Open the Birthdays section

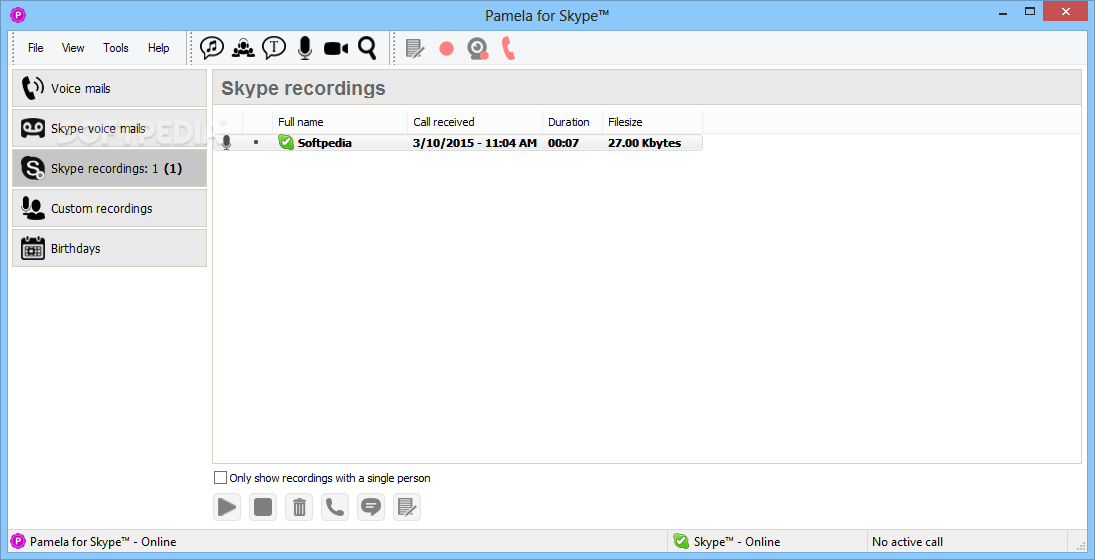coord(110,248)
